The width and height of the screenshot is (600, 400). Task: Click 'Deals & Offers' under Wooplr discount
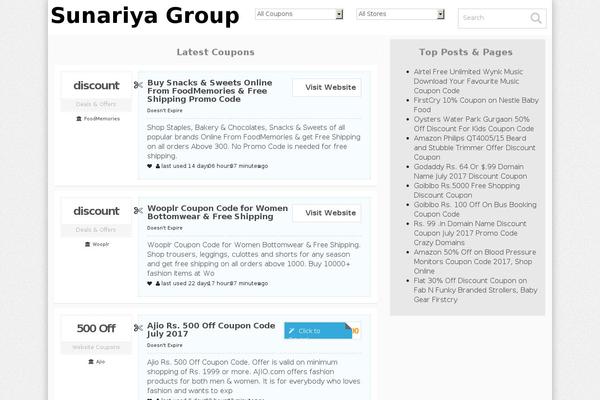point(96,230)
